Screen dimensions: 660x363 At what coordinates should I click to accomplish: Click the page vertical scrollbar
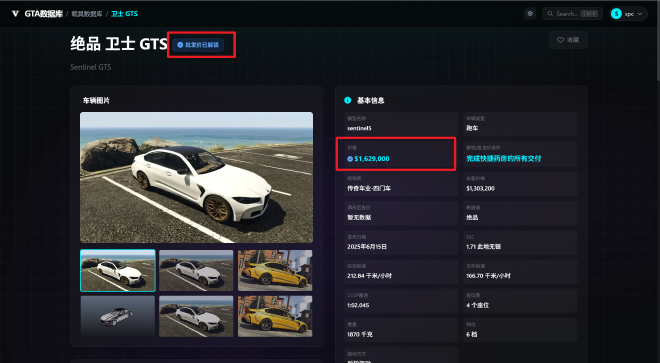click(x=657, y=42)
